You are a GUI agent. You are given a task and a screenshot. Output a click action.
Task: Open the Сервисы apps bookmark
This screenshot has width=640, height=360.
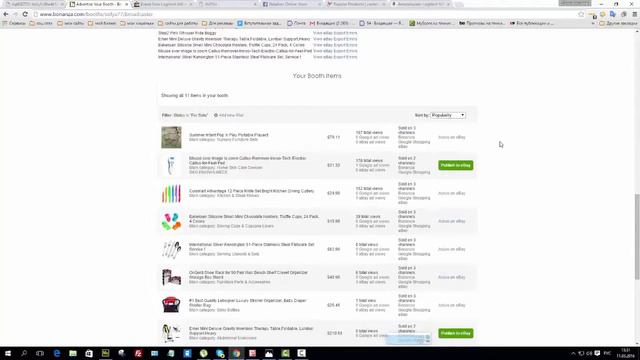(14, 23)
